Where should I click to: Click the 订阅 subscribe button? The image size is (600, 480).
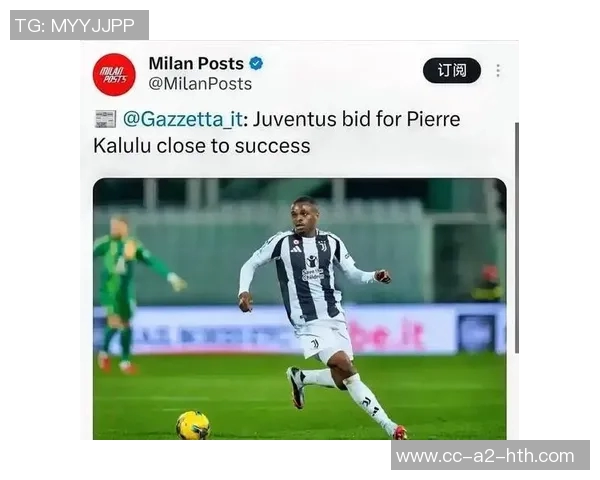point(452,70)
